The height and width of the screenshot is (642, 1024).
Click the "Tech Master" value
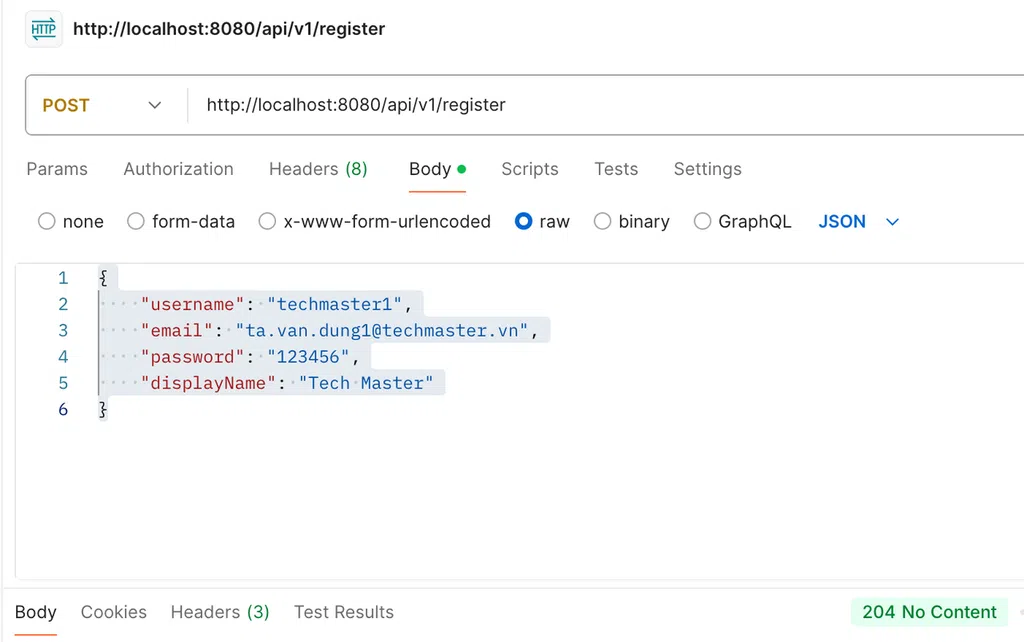[366, 383]
